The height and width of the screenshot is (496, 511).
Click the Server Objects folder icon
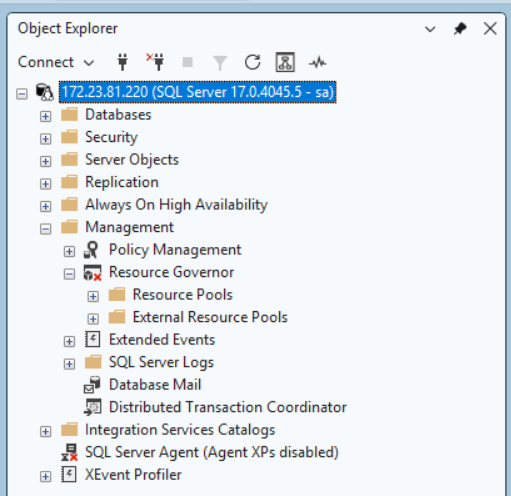click(x=69, y=160)
